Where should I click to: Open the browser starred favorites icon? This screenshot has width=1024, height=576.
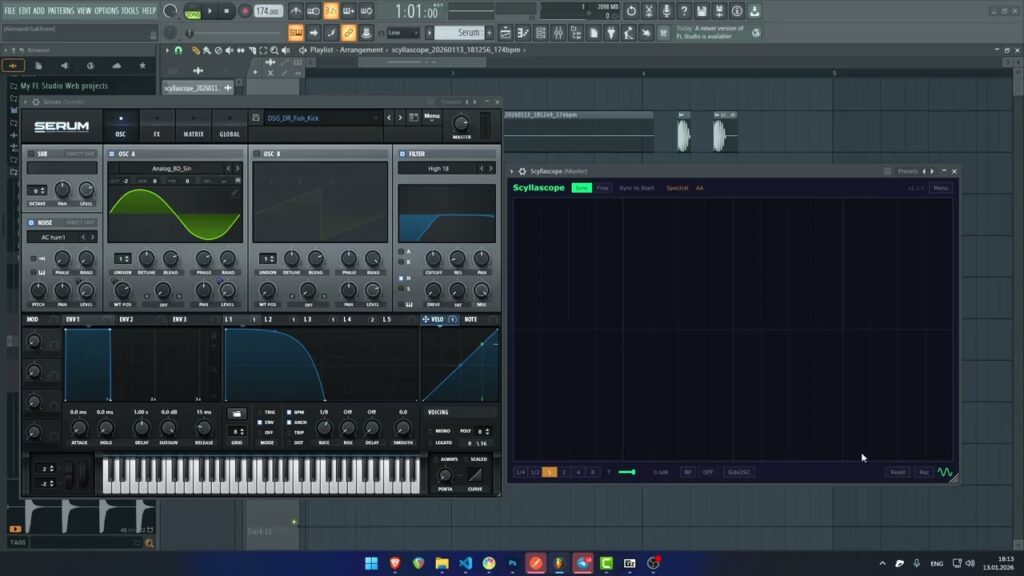point(142,65)
